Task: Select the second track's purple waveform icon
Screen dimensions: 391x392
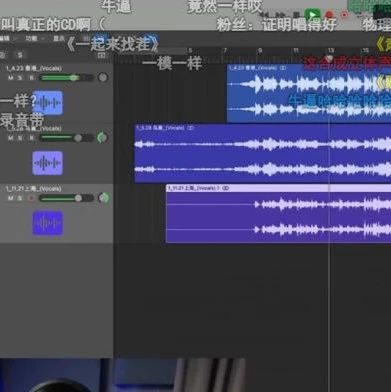Action: tap(48, 163)
